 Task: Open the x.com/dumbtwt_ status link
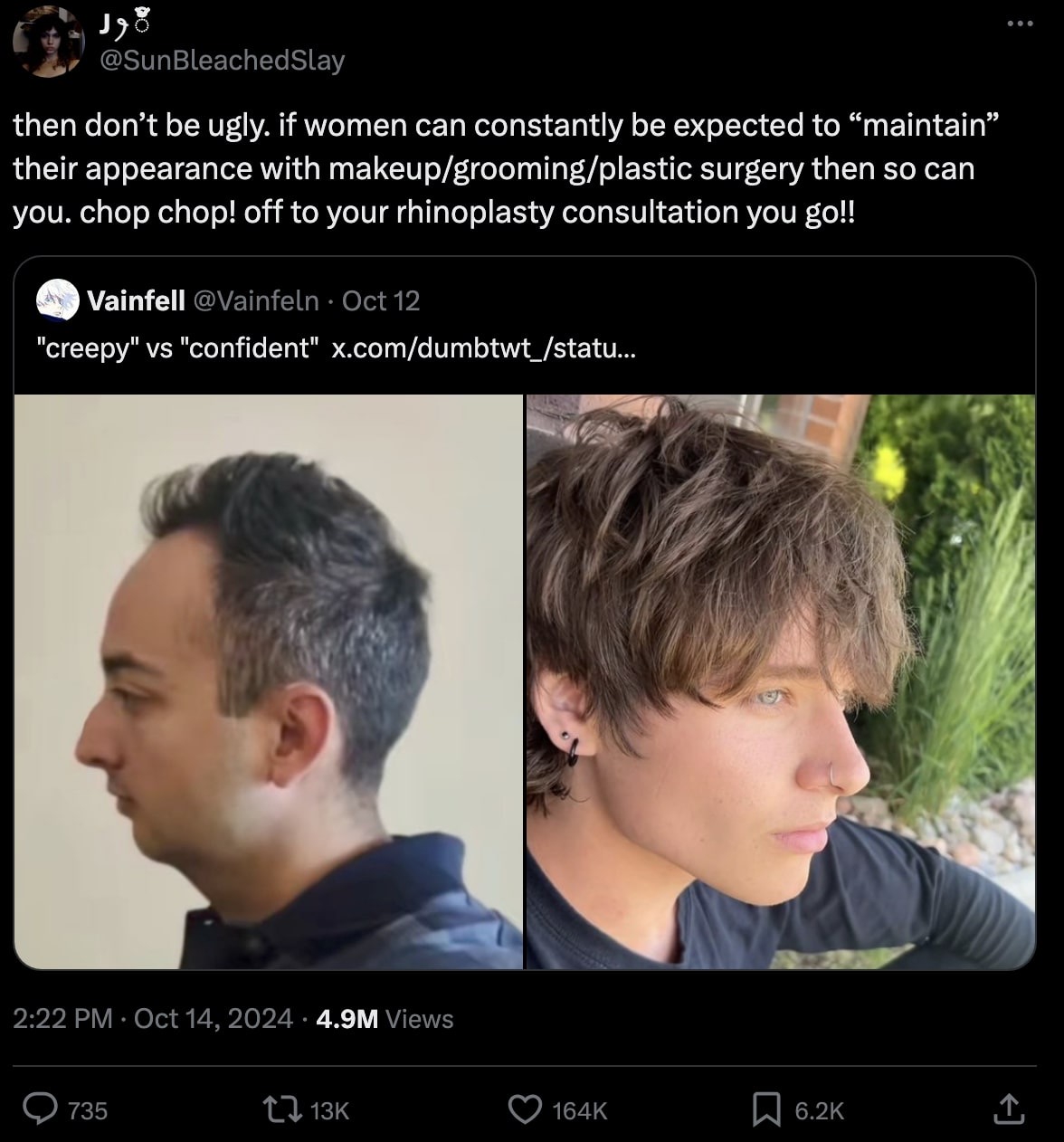484,348
